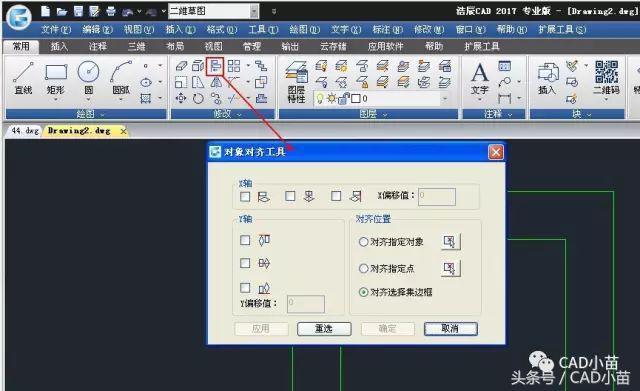Click the undo icon in quick access toolbar
This screenshot has width=640, height=391.
[127, 12]
